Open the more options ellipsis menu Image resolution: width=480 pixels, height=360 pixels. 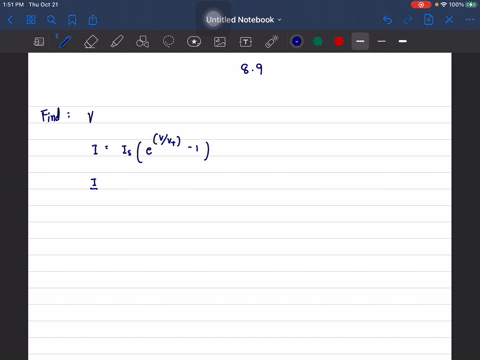coord(470,20)
